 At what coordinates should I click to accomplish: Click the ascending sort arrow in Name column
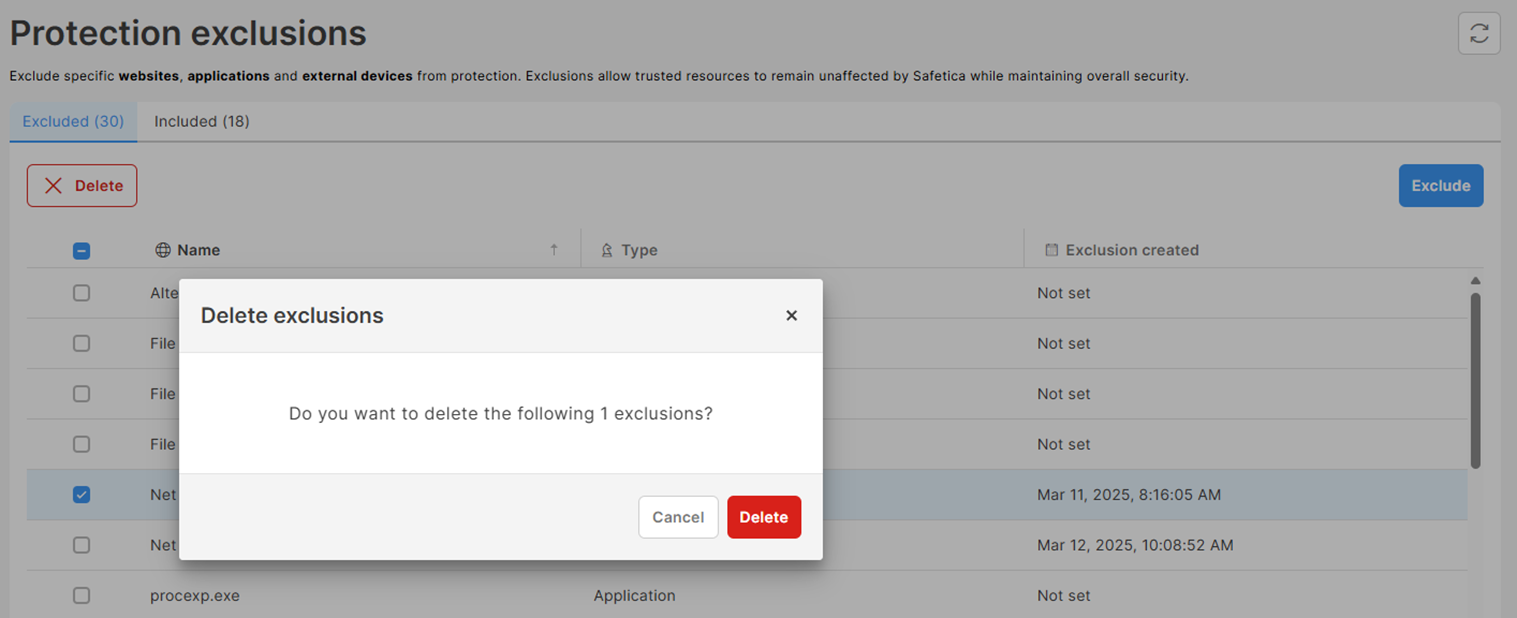pyautogui.click(x=554, y=250)
